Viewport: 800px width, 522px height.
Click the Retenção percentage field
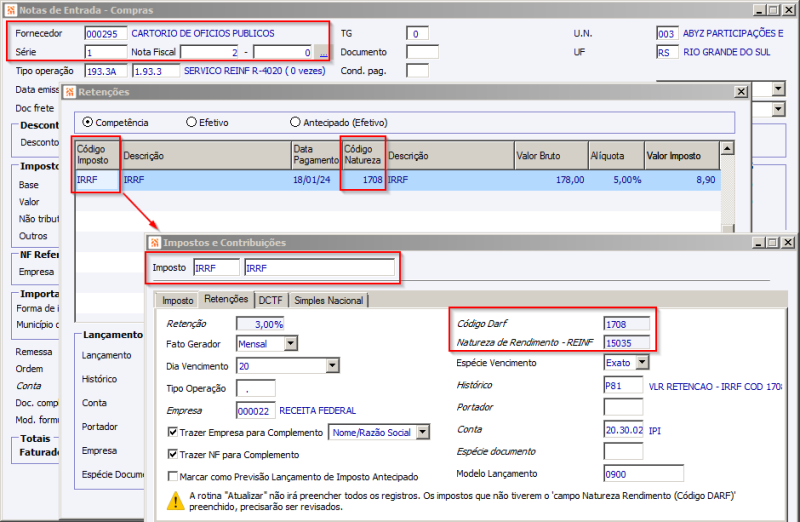pyautogui.click(x=260, y=324)
